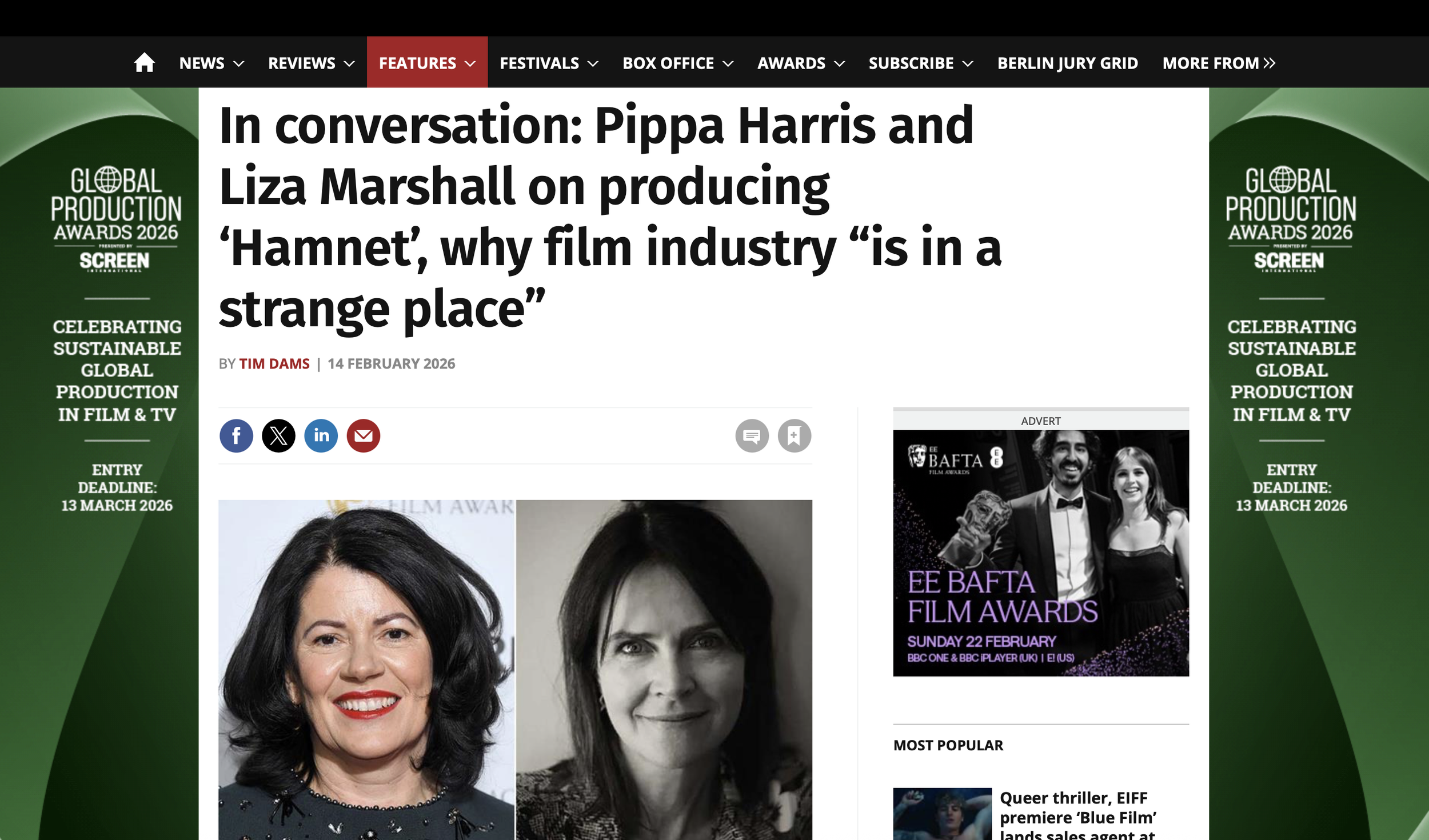Click the EE BAFTA Film Awards advert
The height and width of the screenshot is (840, 1429).
[1041, 553]
